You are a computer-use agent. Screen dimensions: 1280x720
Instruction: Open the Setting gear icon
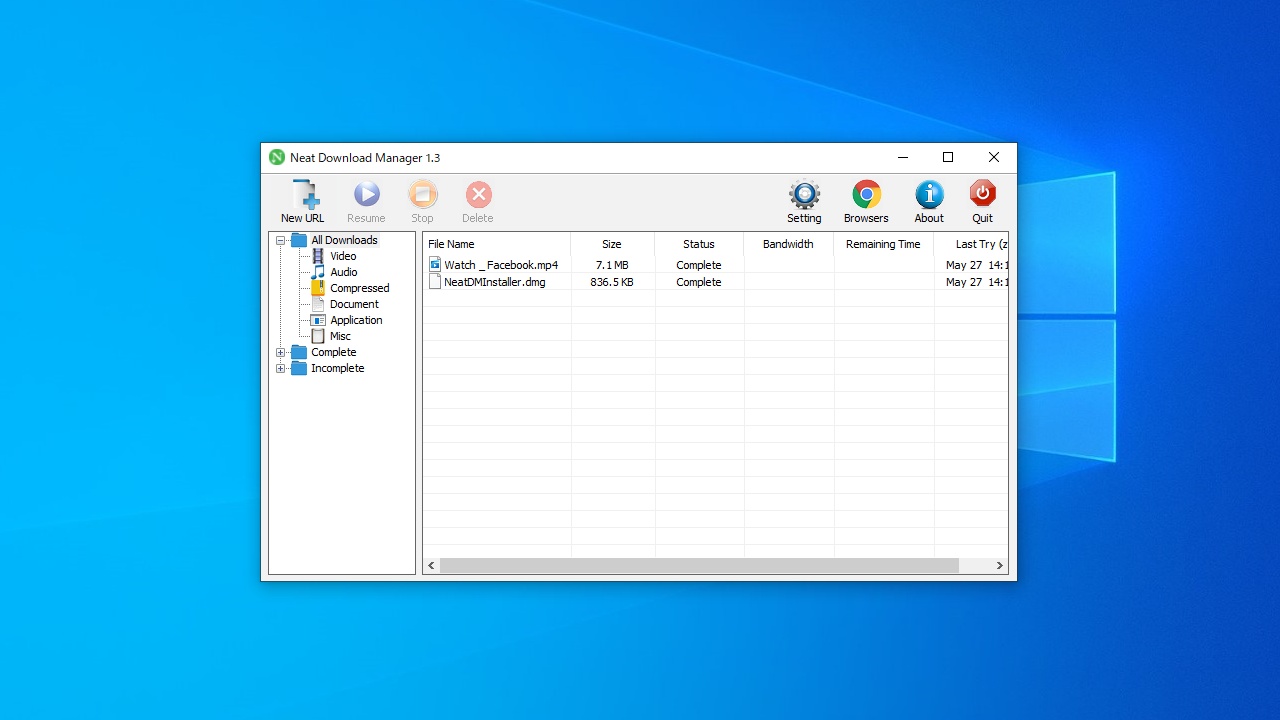804,194
